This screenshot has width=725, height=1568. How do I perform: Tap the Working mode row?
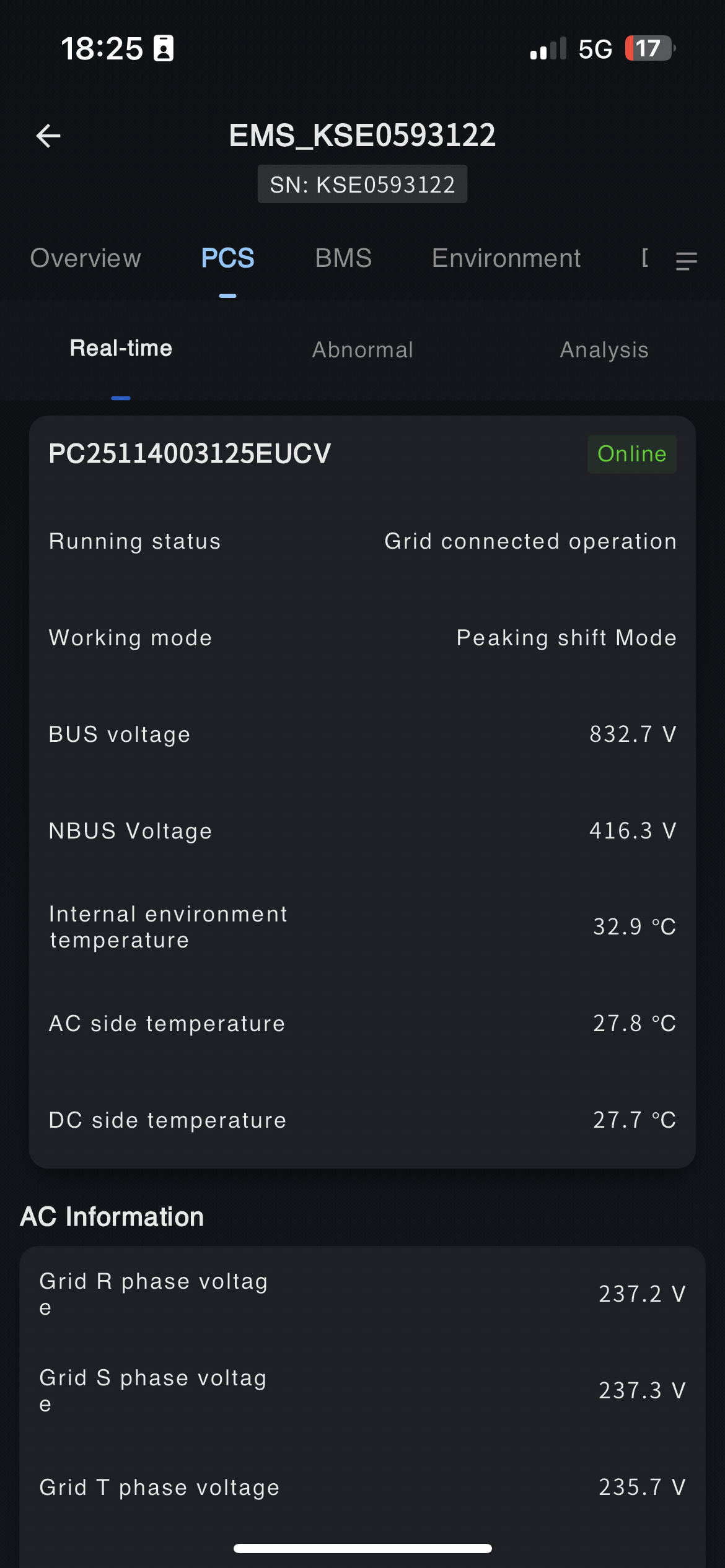coord(362,638)
